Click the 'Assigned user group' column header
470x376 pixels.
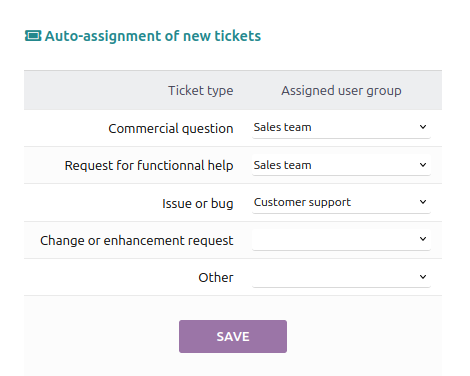tap(341, 91)
